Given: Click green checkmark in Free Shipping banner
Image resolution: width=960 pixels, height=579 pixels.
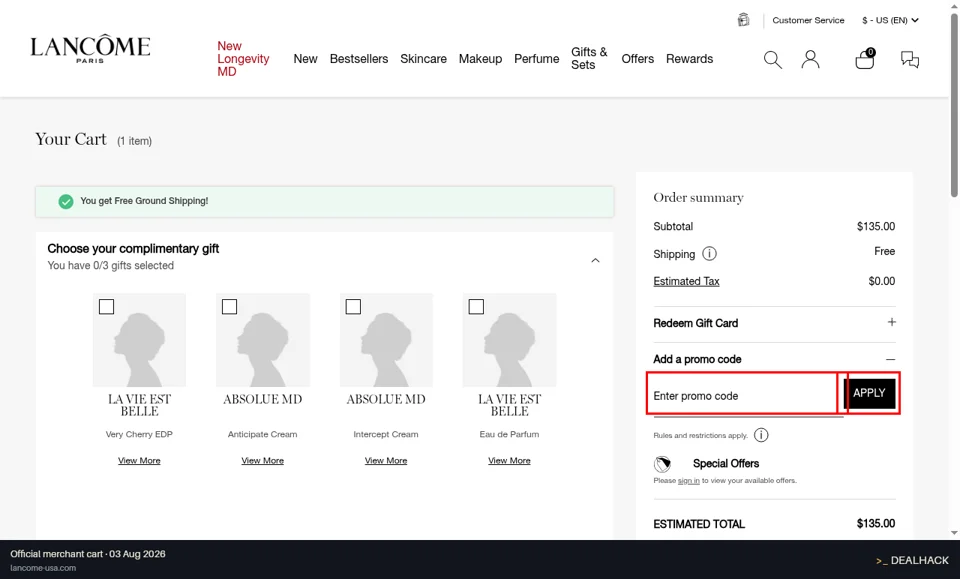Looking at the screenshot, I should click(66, 201).
